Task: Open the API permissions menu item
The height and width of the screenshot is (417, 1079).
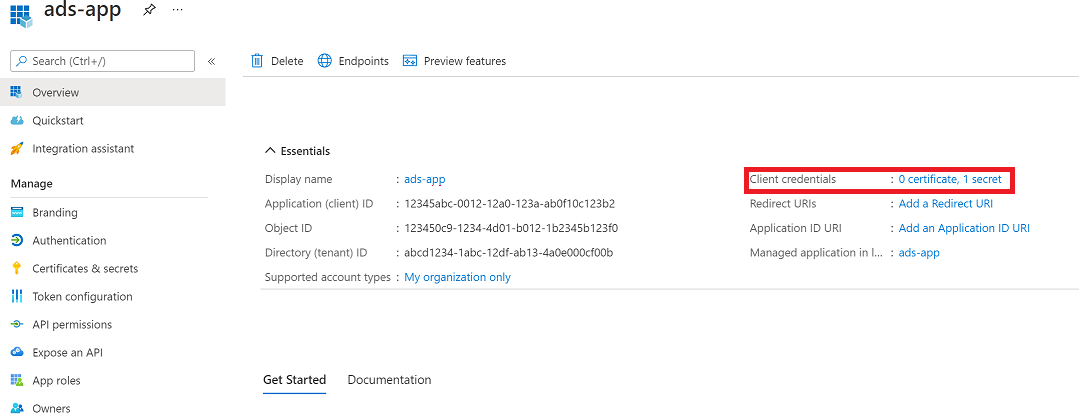Action: (x=72, y=325)
